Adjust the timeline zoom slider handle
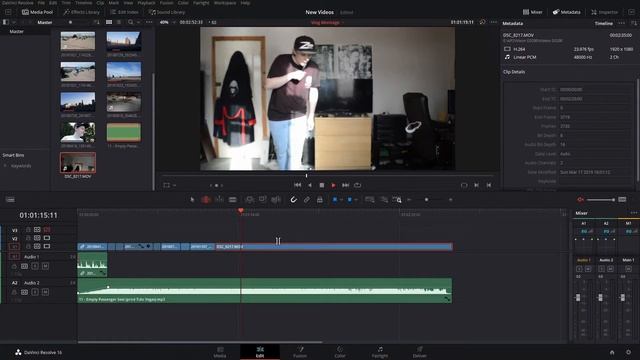 click(x=427, y=200)
